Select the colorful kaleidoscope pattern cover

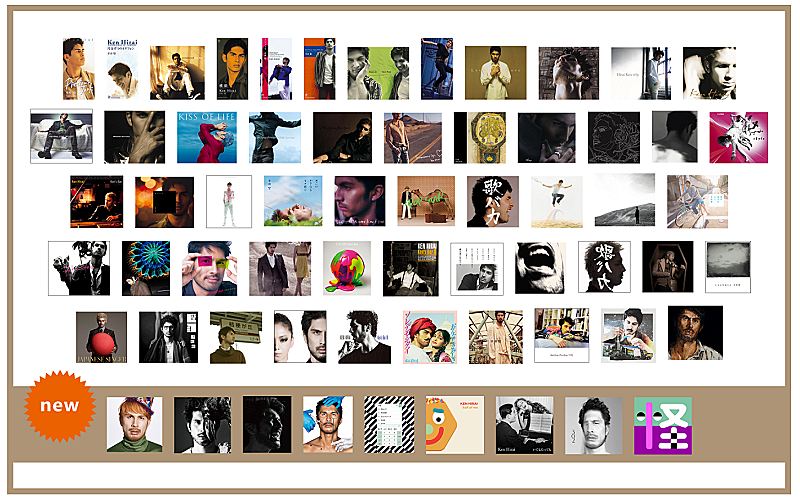click(146, 268)
